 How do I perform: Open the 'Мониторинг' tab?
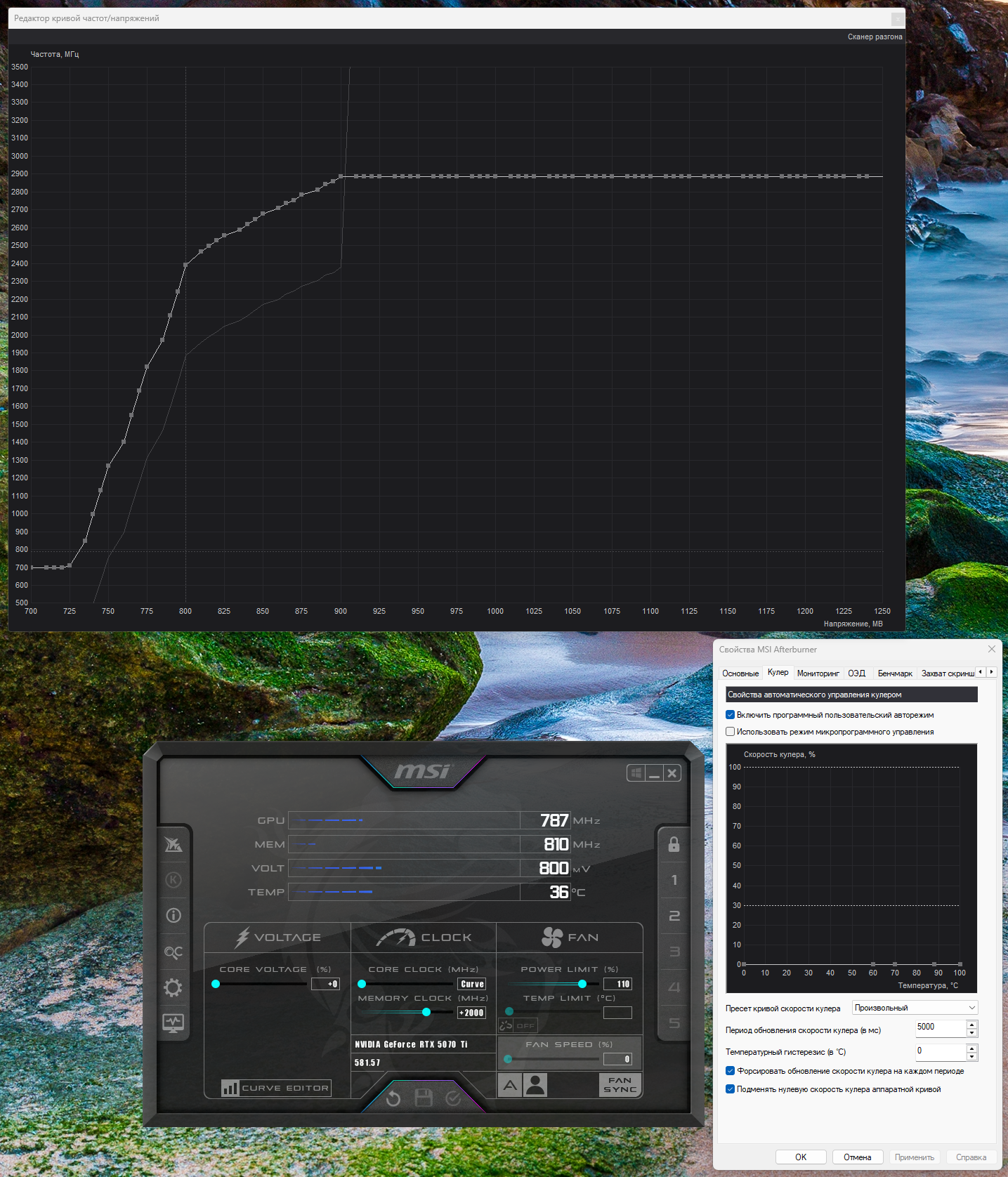coord(818,673)
